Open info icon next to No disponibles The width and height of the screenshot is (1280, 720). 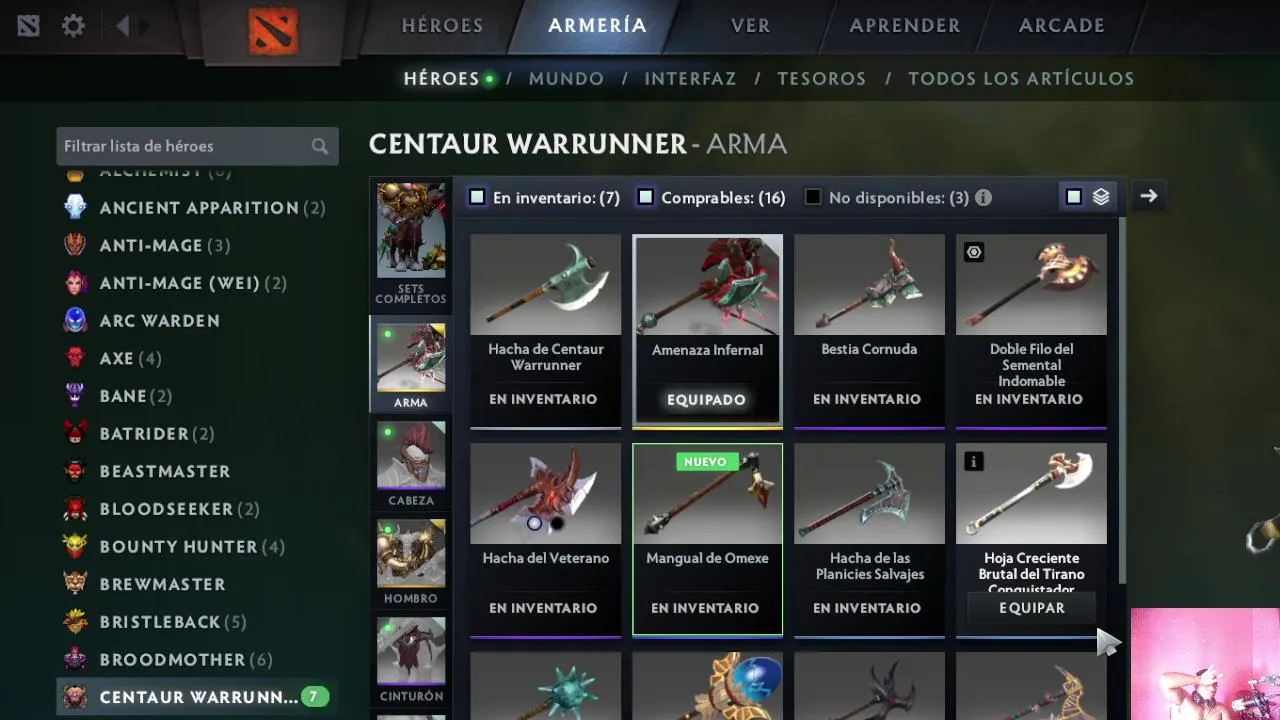[984, 198]
